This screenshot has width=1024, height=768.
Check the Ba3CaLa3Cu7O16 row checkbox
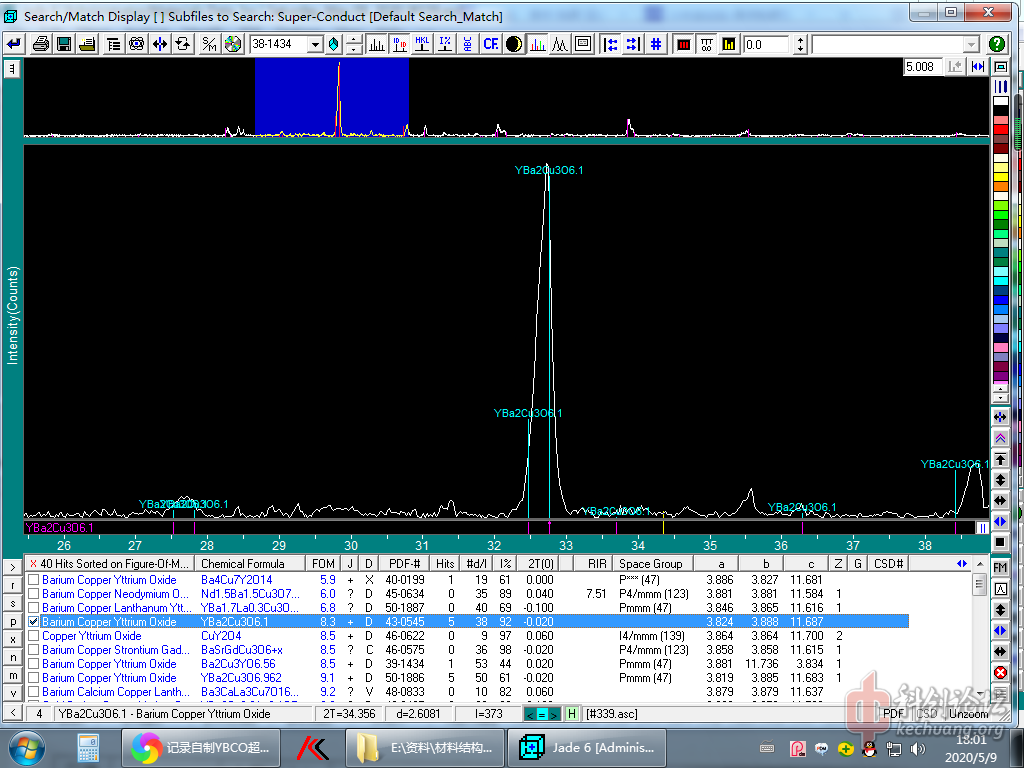click(x=33, y=692)
